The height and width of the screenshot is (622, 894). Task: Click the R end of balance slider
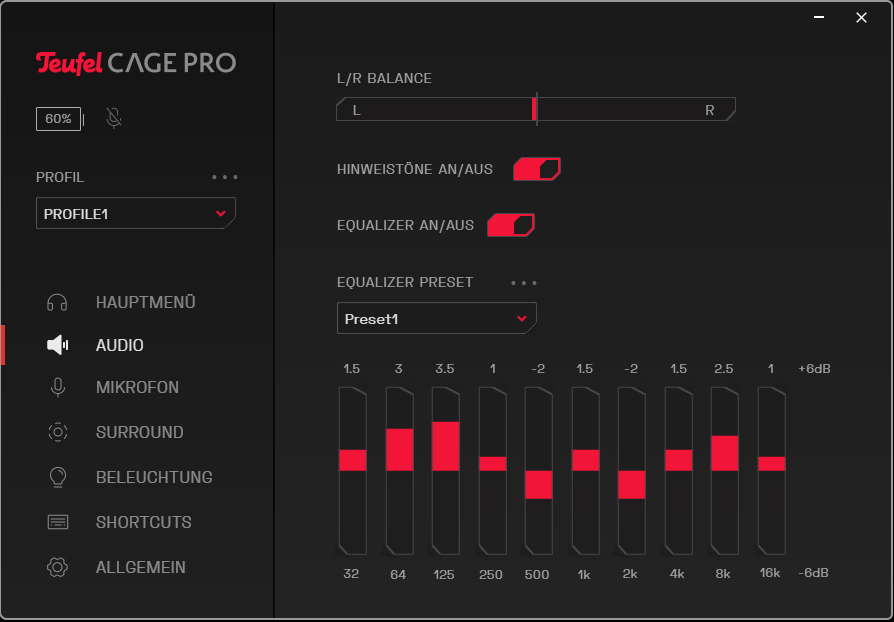710,110
